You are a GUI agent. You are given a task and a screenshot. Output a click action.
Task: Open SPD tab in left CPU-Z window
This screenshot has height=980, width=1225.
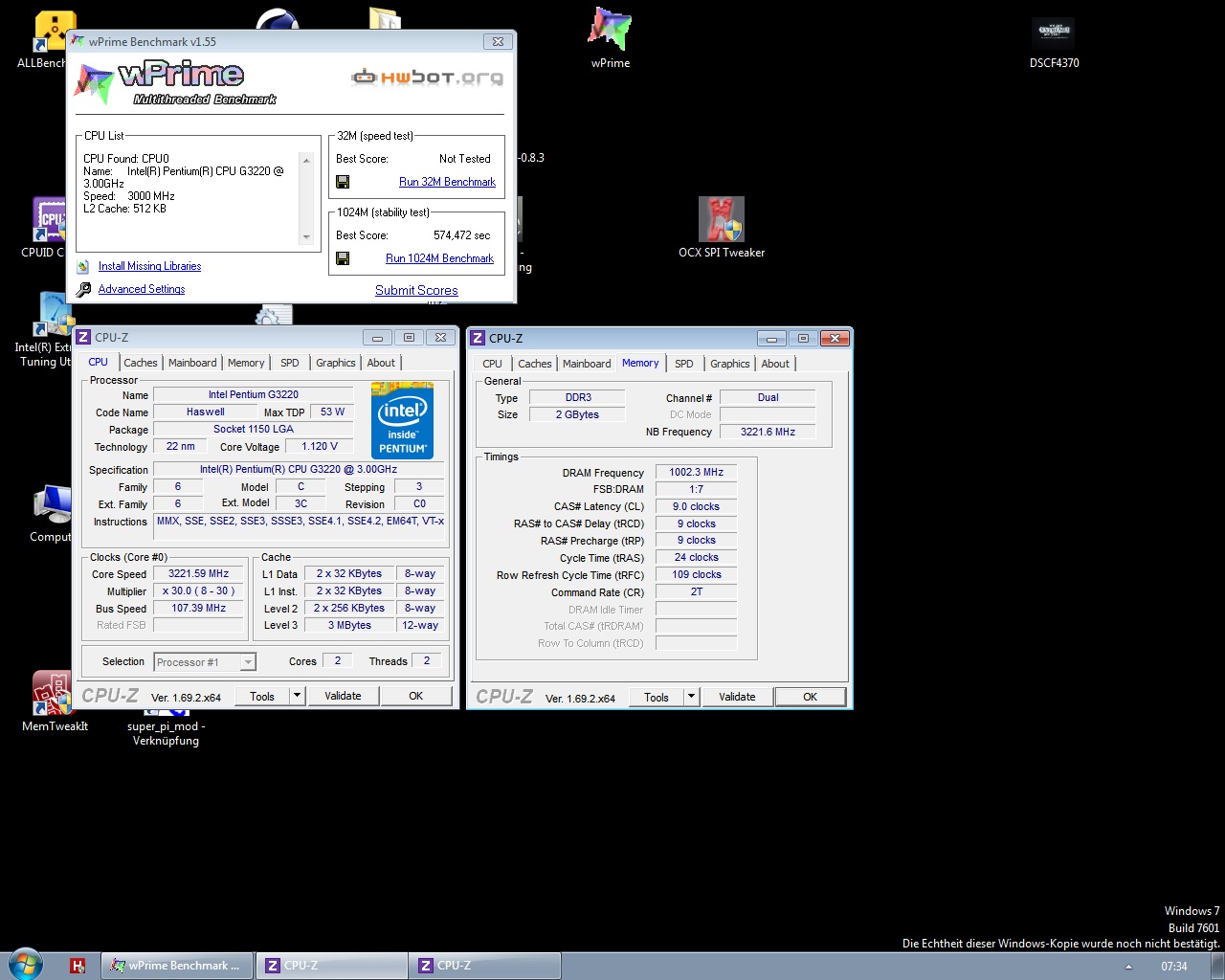pyautogui.click(x=290, y=363)
